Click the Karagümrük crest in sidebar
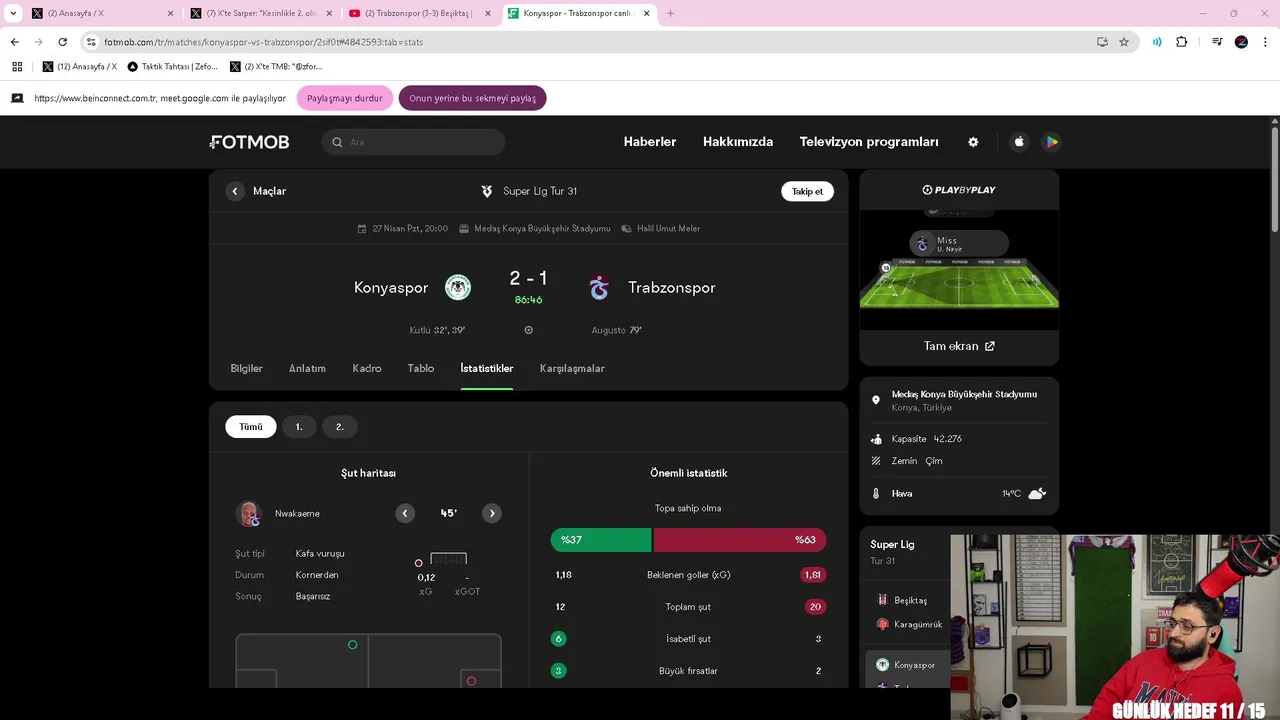Viewport: 1280px width, 720px height. pos(882,624)
